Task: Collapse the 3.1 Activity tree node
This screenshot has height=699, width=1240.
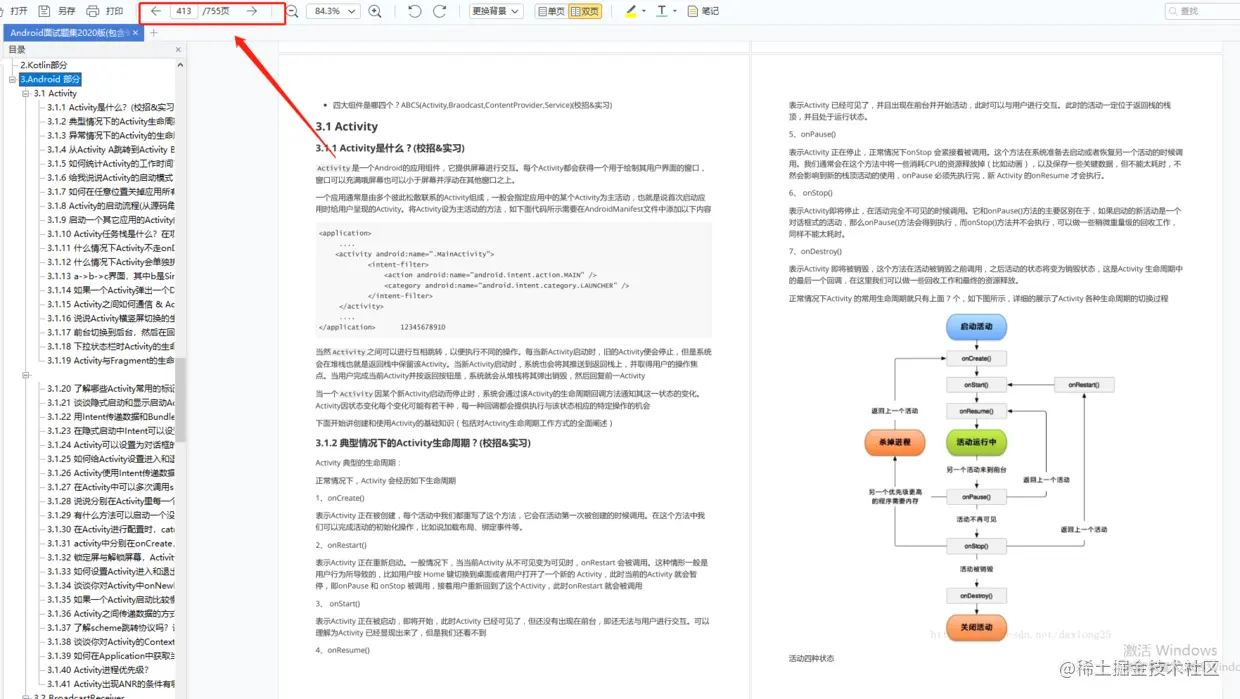Action: click(27, 93)
